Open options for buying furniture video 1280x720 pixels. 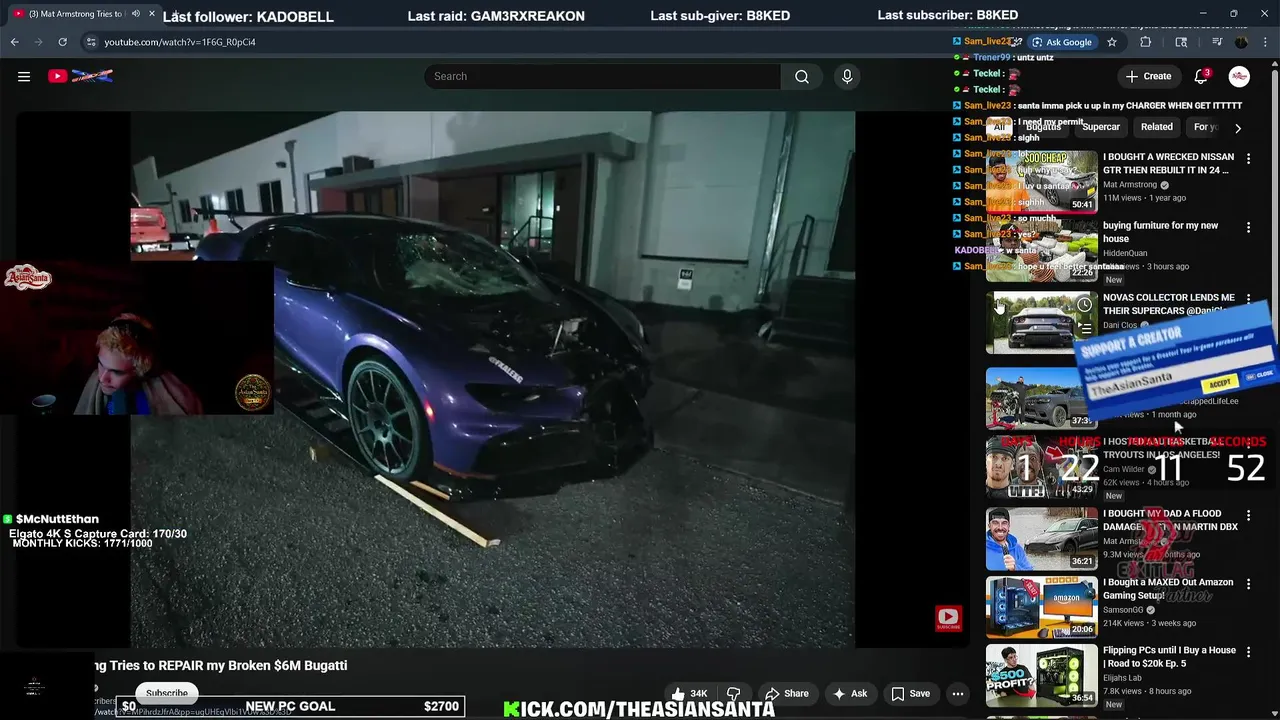pyautogui.click(x=1248, y=228)
